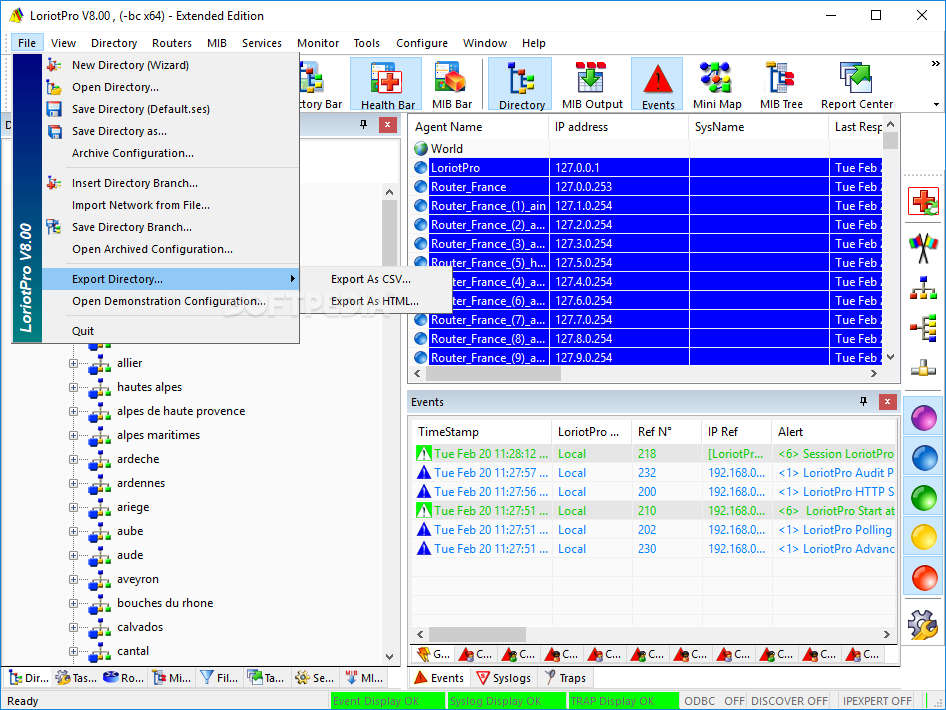Image resolution: width=946 pixels, height=710 pixels.
Task: Choose Open Archived Configuration...
Action: pyautogui.click(x=171, y=249)
